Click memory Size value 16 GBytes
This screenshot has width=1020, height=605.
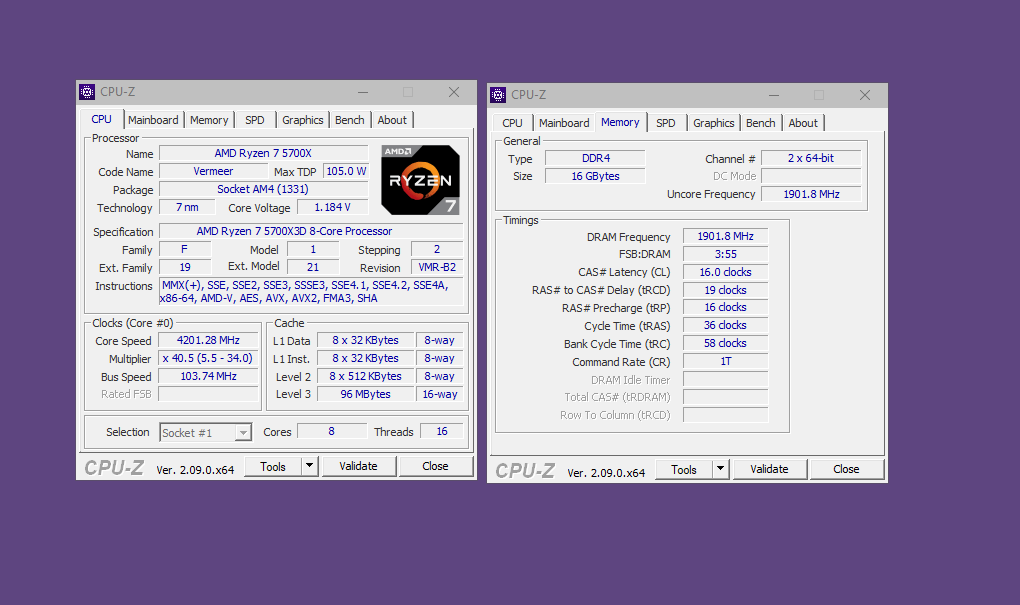tap(595, 176)
